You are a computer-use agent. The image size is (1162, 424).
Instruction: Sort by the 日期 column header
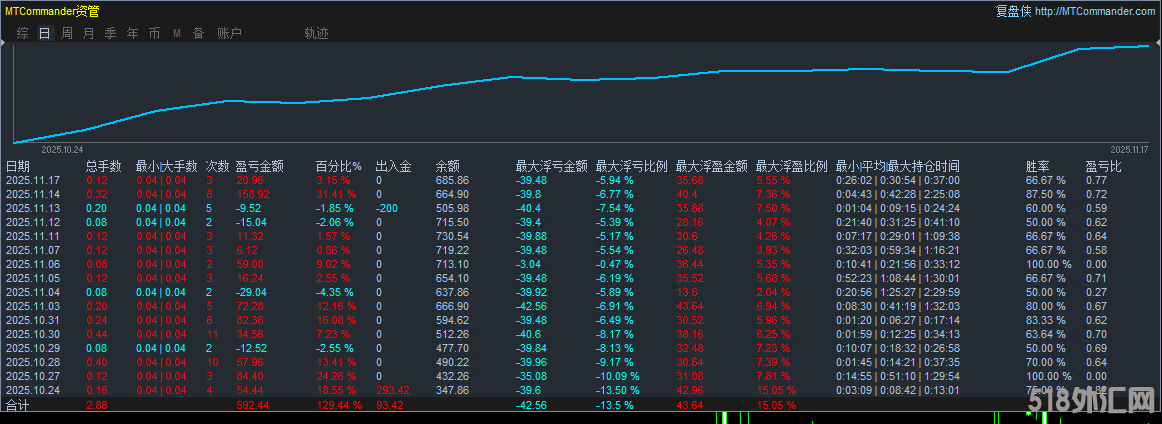click(x=18, y=167)
